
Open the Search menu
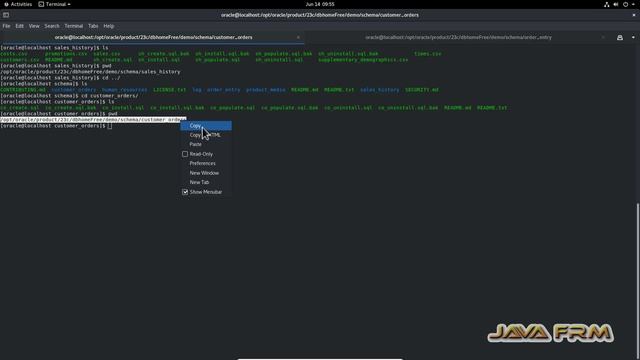click(52, 26)
